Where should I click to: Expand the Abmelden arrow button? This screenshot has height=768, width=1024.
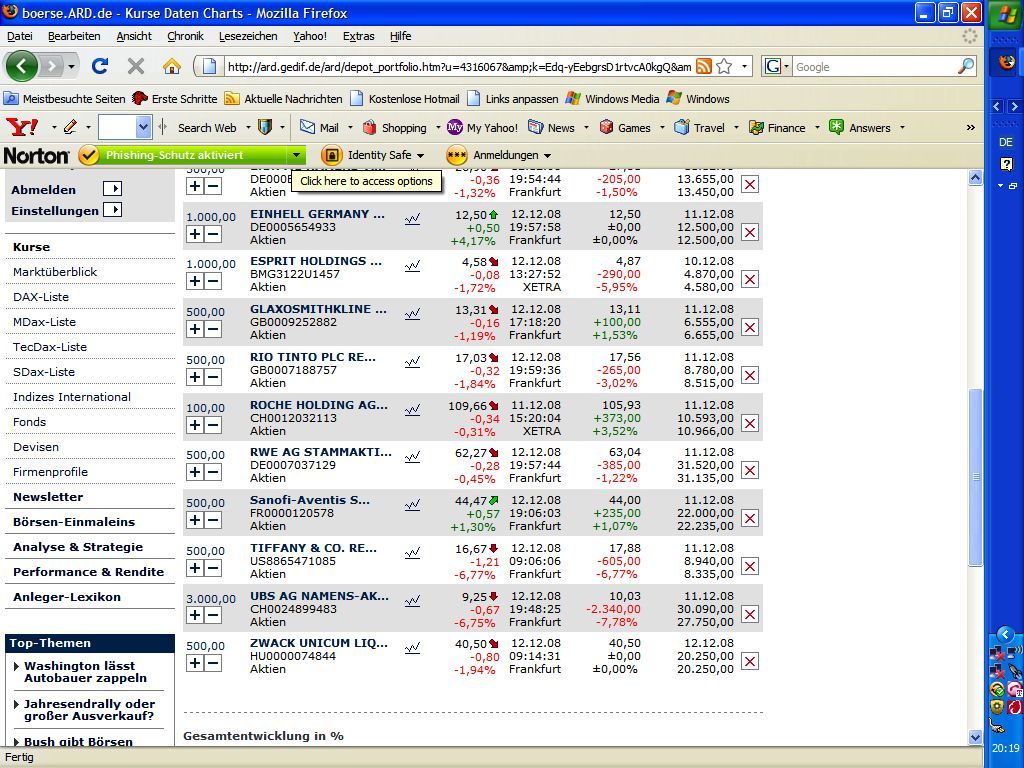112,189
